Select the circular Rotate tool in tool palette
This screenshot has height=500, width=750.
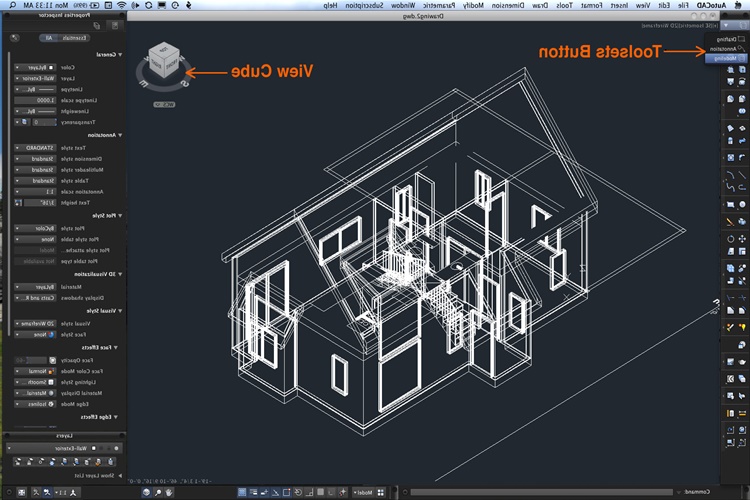click(x=731, y=239)
